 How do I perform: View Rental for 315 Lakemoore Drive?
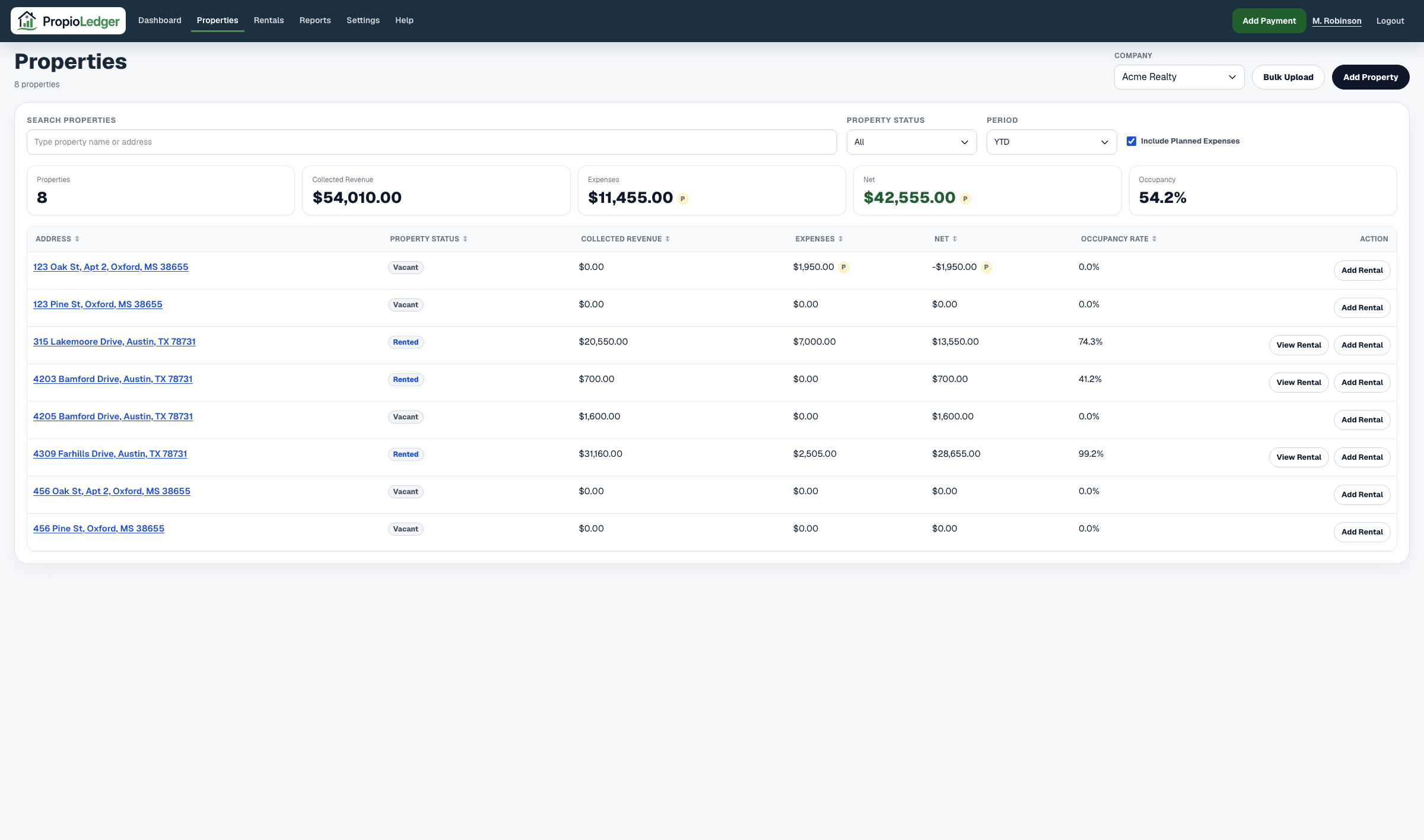(1299, 345)
